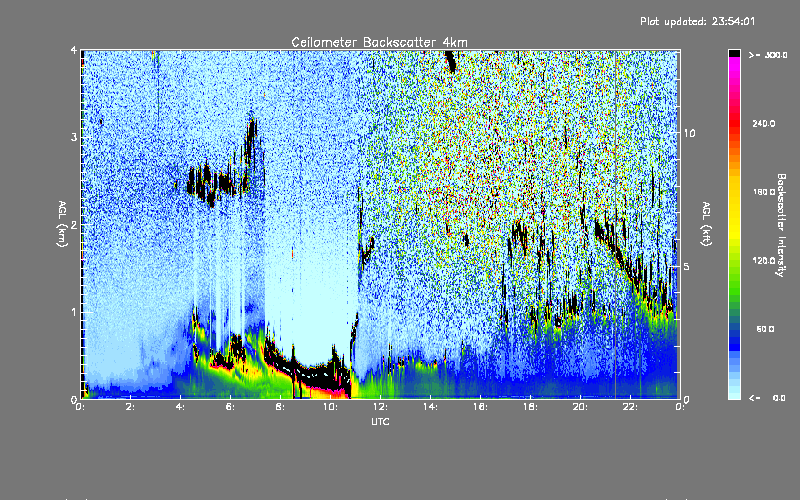
Task: Click the '120.0' colorbar tick value
Action: coord(764,260)
